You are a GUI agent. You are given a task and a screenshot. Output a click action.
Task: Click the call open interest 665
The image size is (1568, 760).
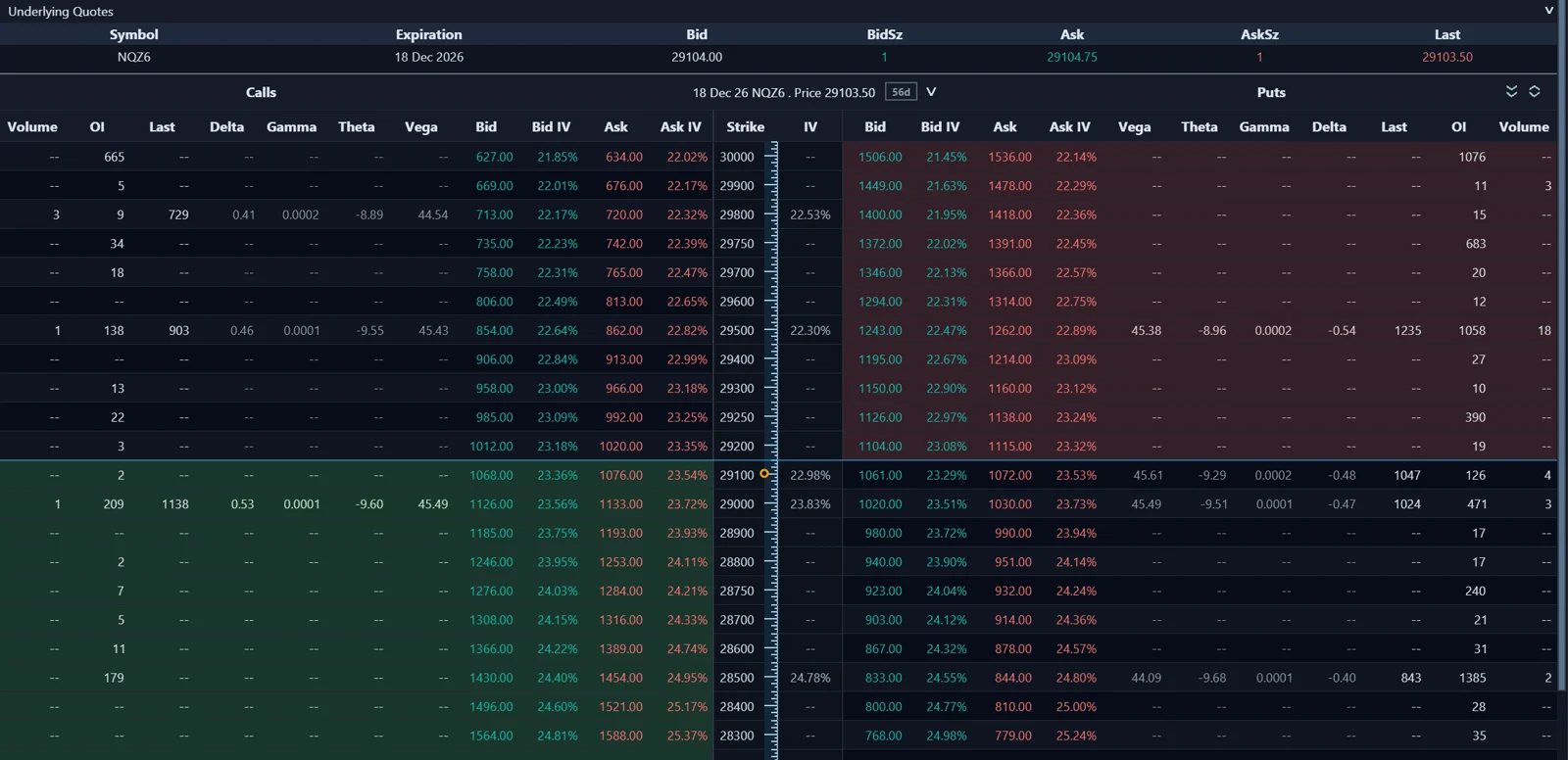coord(114,157)
